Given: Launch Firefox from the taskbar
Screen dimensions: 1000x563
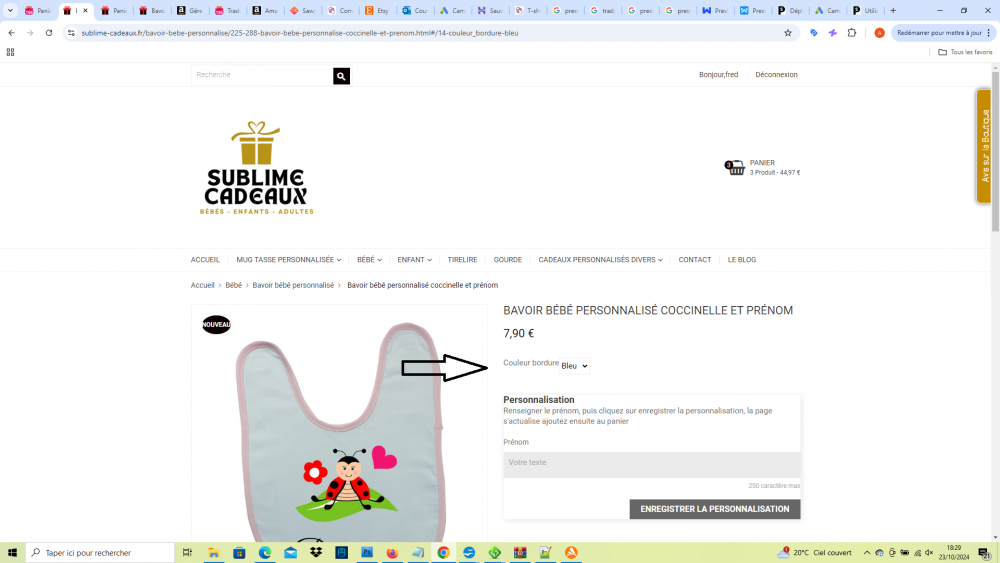Looking at the screenshot, I should (x=392, y=553).
